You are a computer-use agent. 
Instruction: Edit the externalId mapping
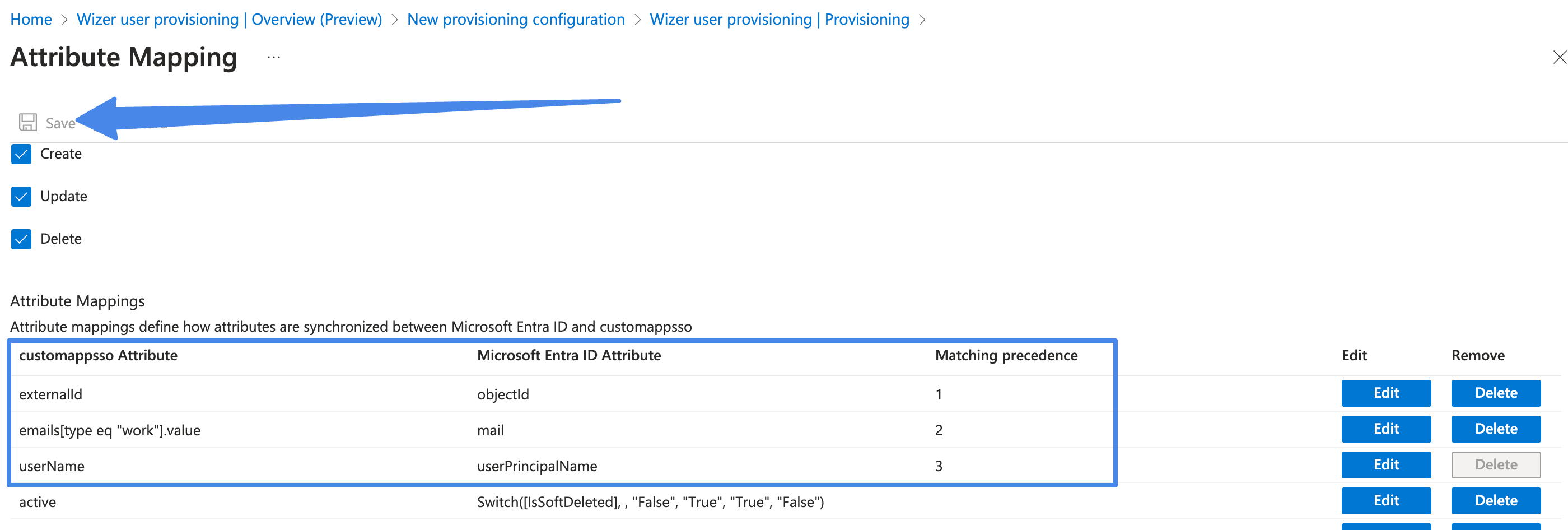pyautogui.click(x=1386, y=393)
